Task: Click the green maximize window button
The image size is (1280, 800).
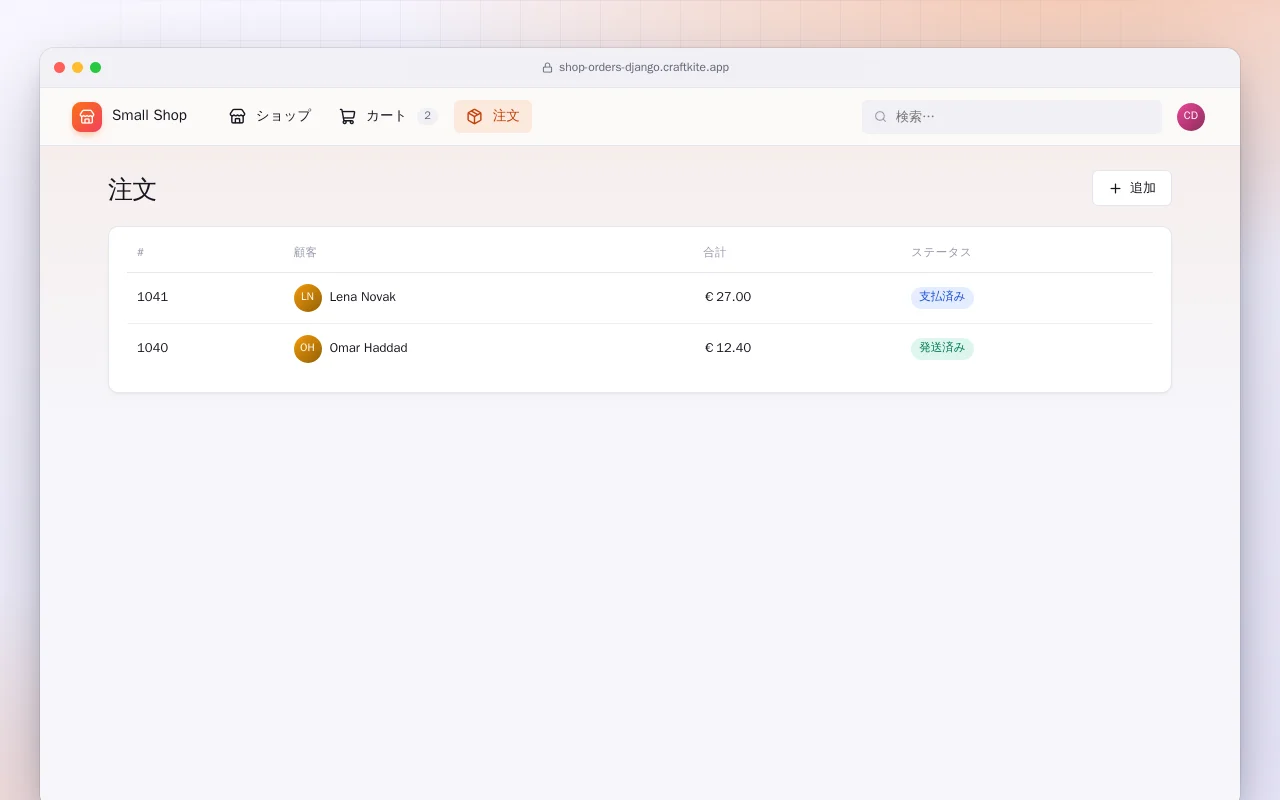Action: coord(96,68)
